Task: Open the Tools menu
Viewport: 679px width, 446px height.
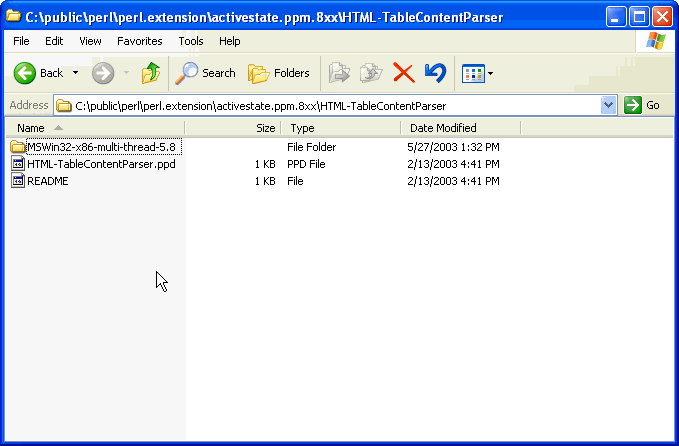Action: point(191,41)
